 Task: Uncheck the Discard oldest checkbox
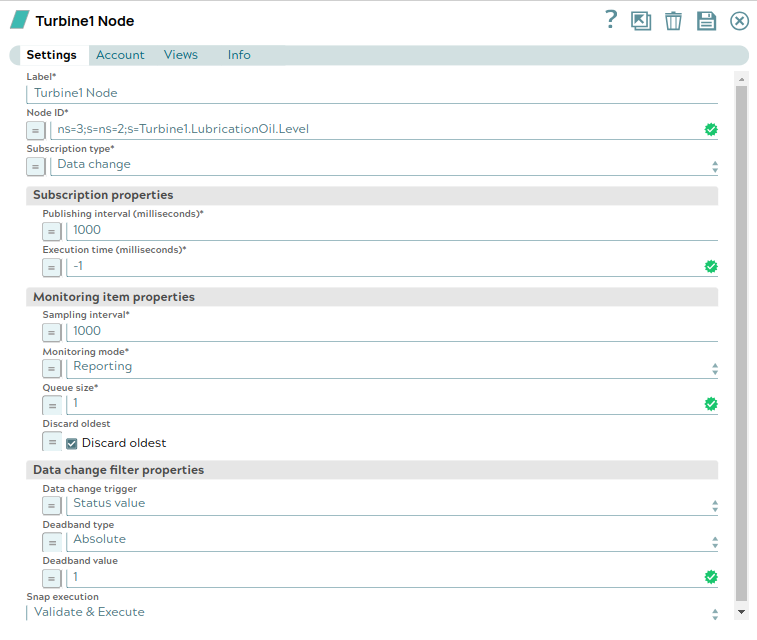click(x=71, y=444)
